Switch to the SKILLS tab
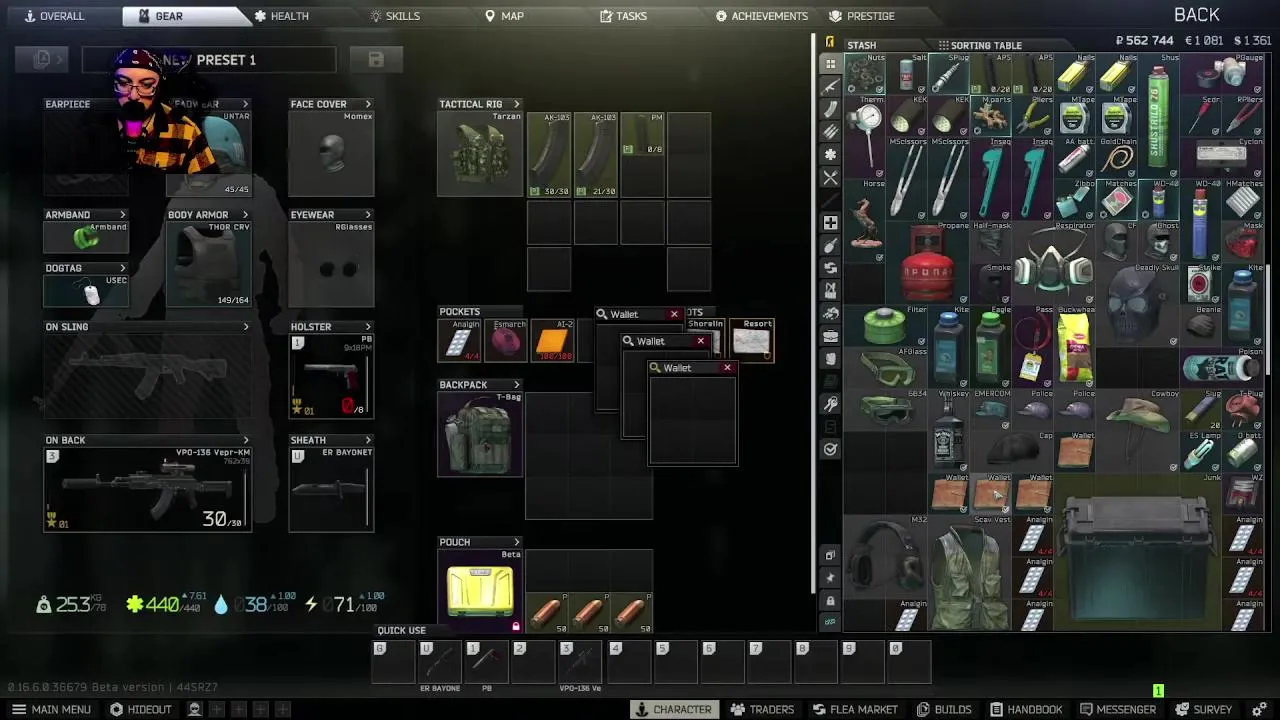 coord(395,16)
